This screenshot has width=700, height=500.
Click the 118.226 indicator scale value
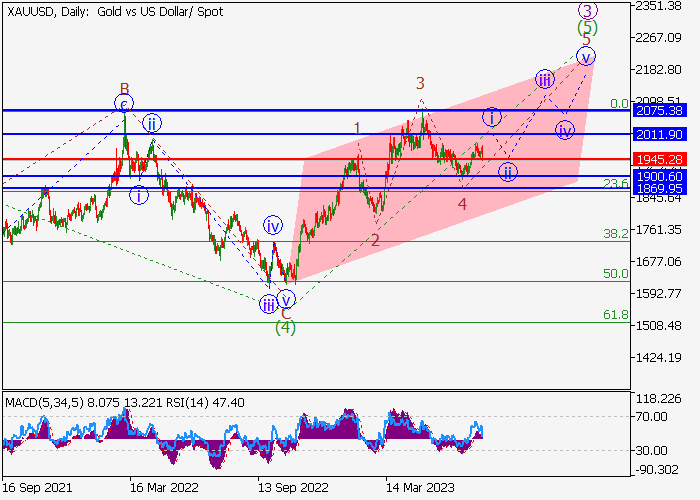(x=658, y=399)
